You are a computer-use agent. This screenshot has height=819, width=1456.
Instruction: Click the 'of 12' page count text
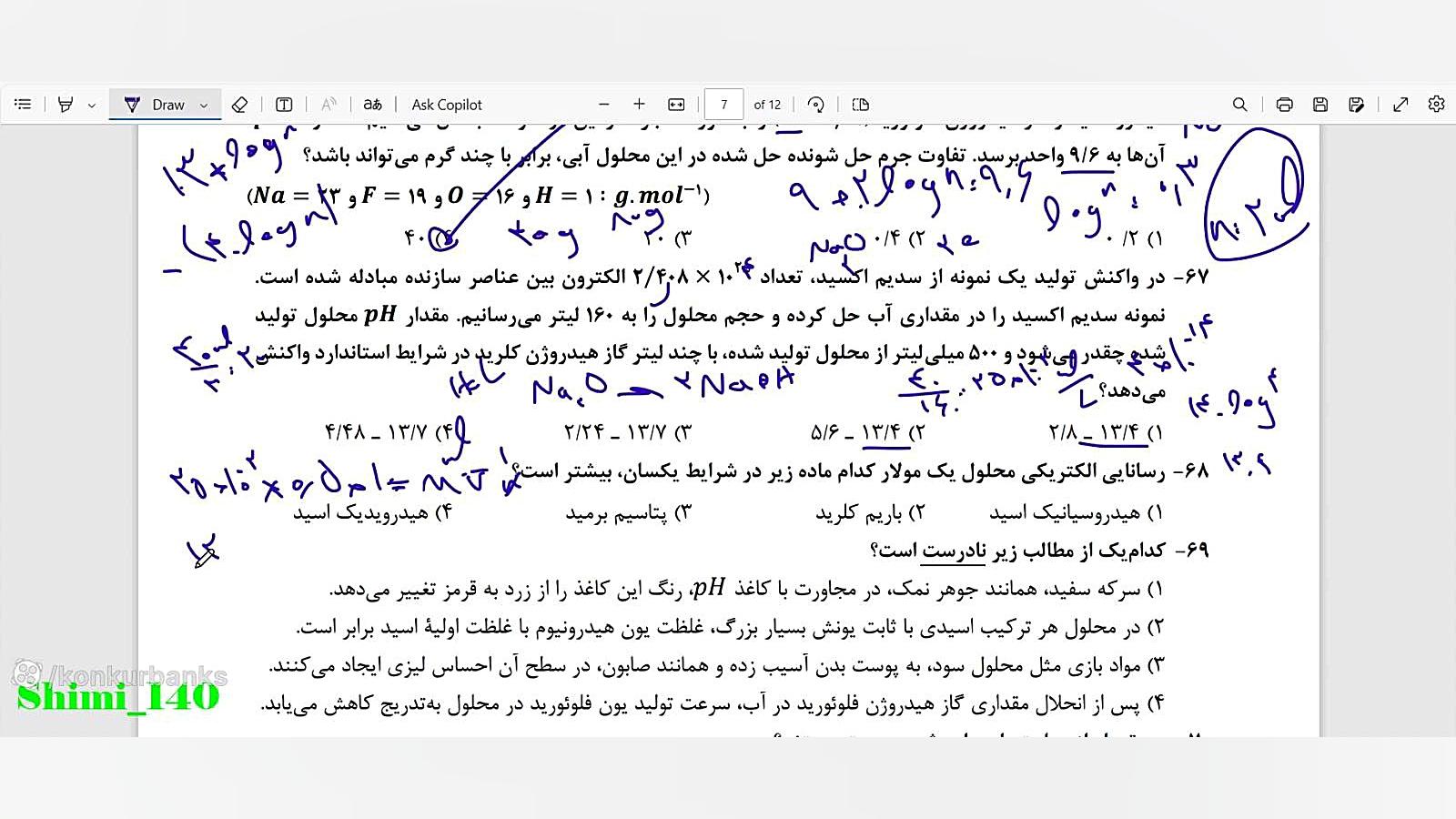(767, 105)
